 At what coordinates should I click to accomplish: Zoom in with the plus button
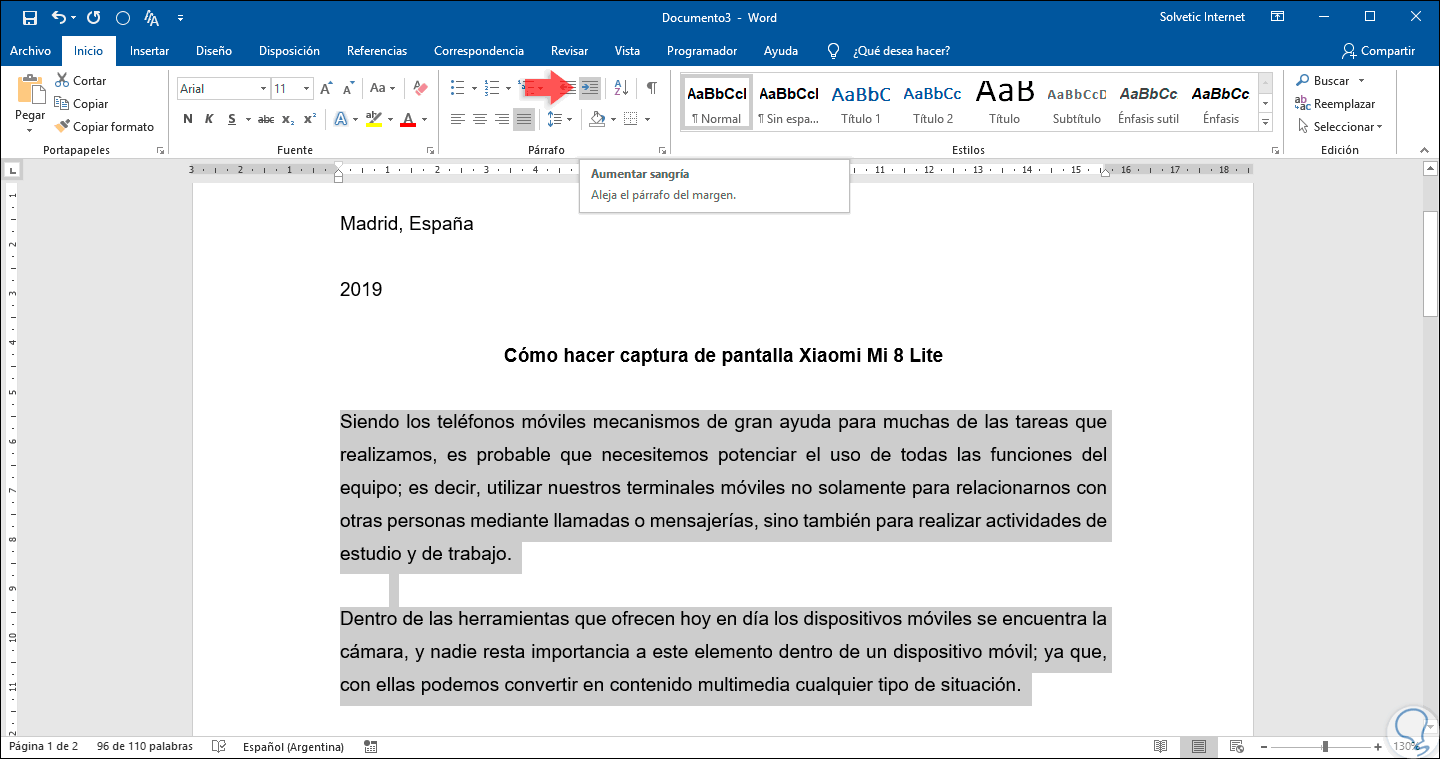[1378, 747]
